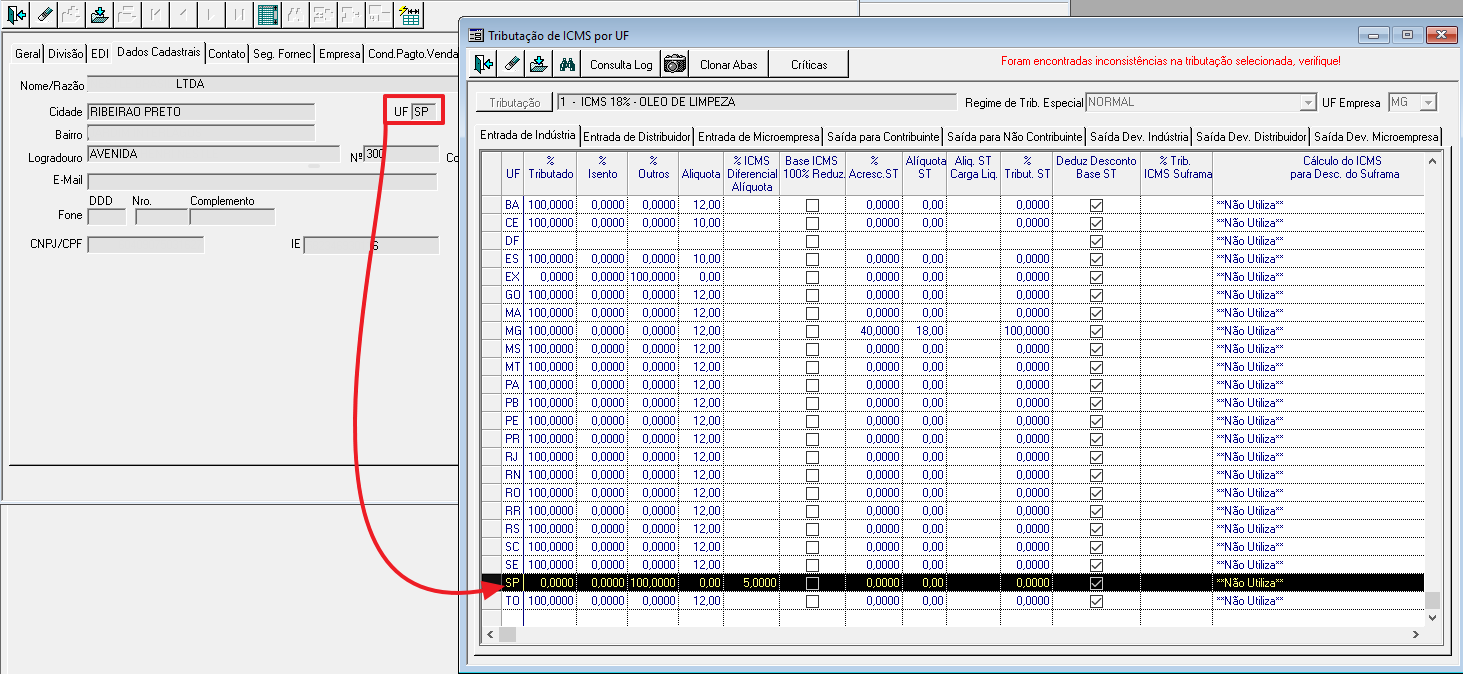Screen dimensions: 1463x674
Task: Click the exit door icon in main toolbar
Action: 17,15
